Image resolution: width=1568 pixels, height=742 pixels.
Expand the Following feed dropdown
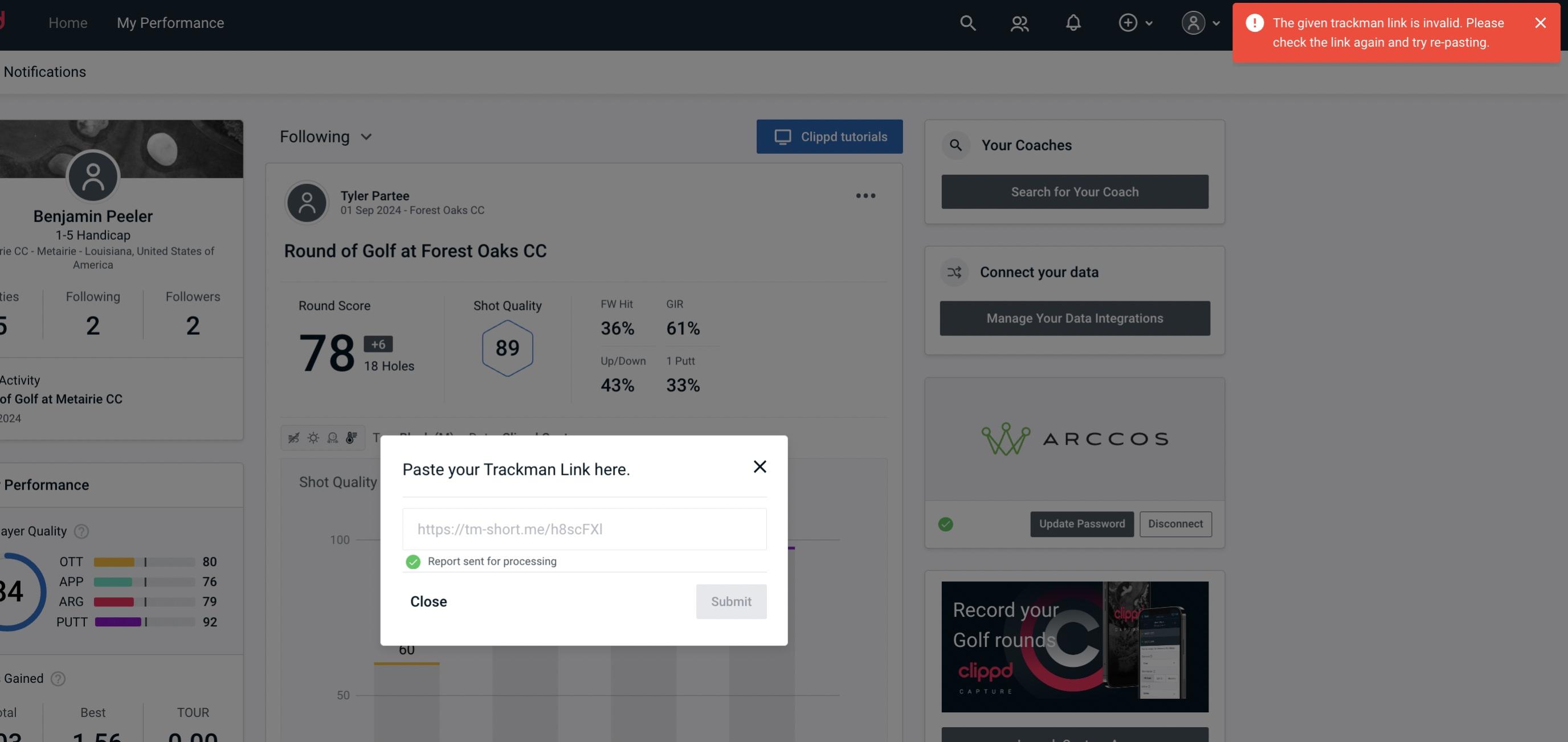[x=326, y=136]
